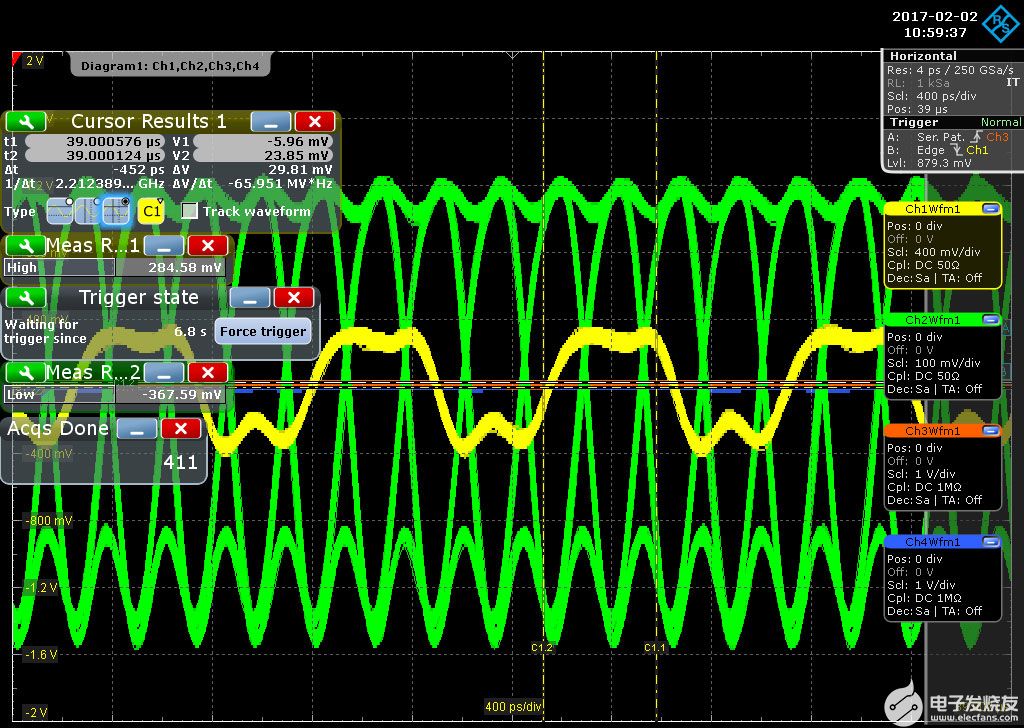This screenshot has height=728, width=1024.
Task: Minimize the Ch1Wfm1 signal box
Action: tap(990, 209)
